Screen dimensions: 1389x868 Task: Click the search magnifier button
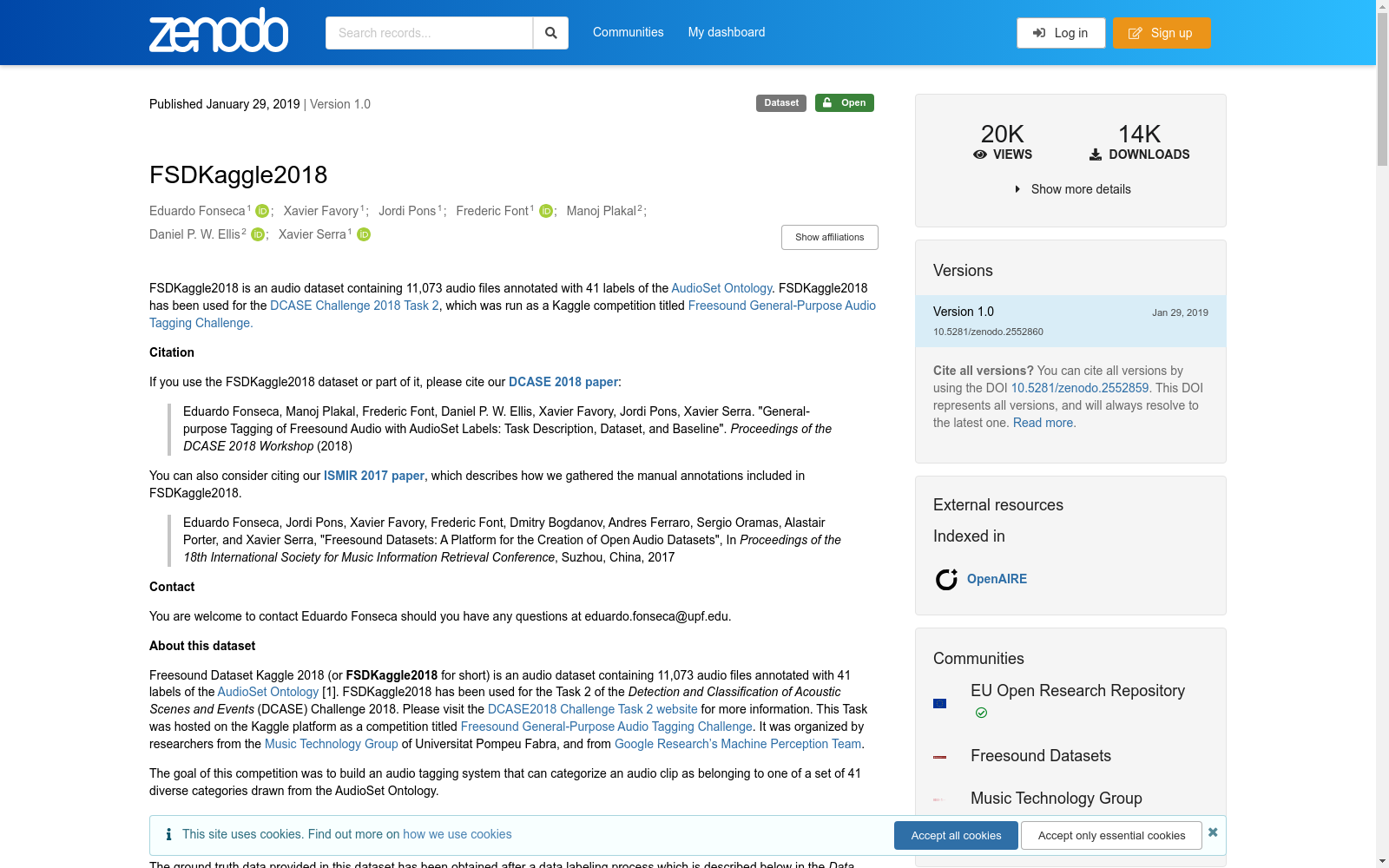click(550, 33)
